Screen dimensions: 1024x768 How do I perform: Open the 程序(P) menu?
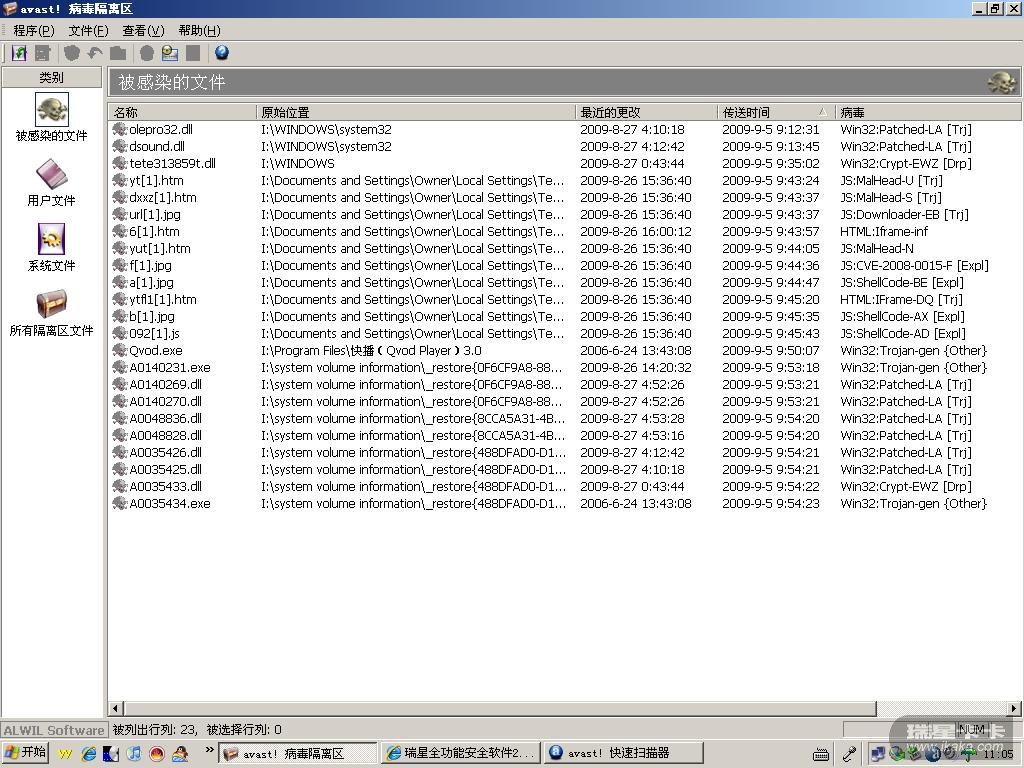34,31
